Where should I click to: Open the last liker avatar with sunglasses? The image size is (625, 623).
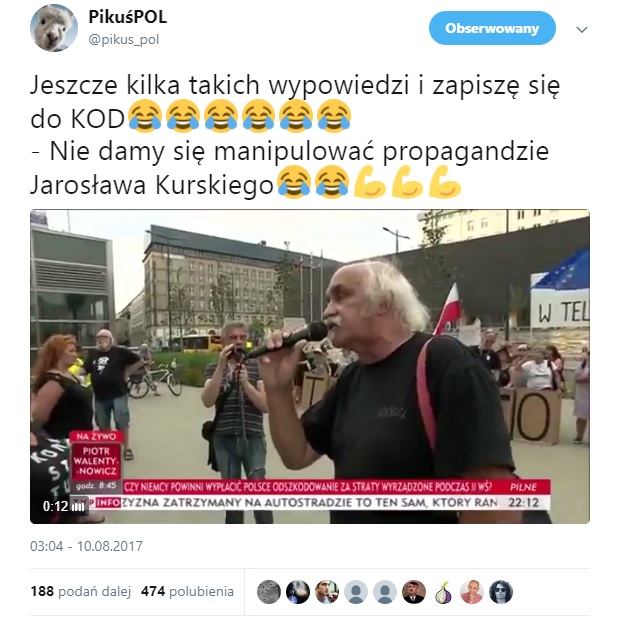coord(501,592)
